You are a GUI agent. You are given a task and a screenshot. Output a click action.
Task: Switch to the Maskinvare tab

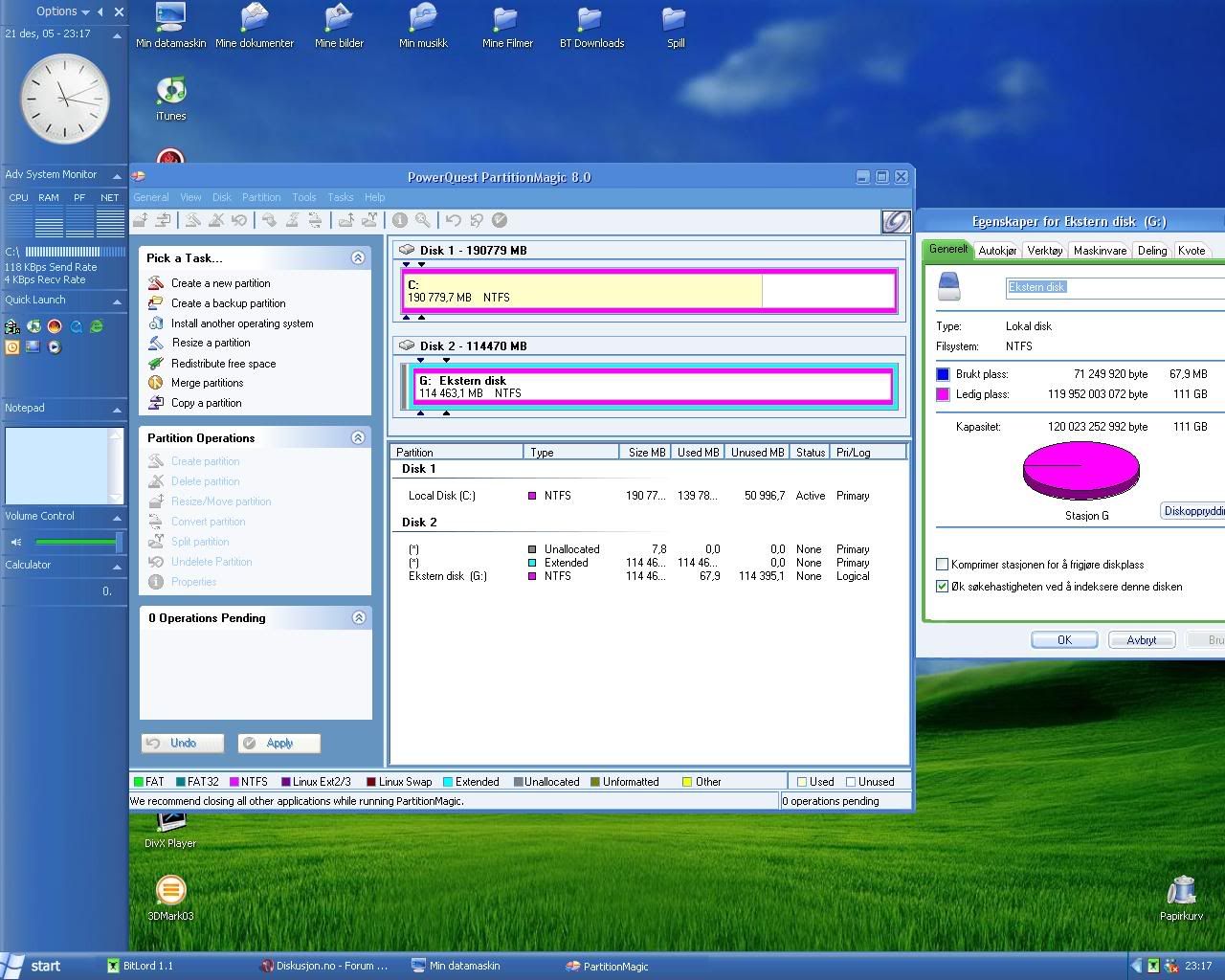(1100, 250)
